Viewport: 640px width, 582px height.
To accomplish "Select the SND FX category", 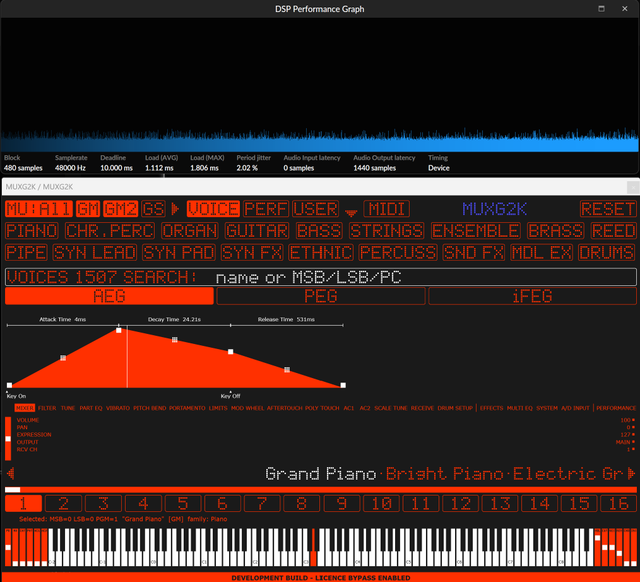I will tap(474, 252).
